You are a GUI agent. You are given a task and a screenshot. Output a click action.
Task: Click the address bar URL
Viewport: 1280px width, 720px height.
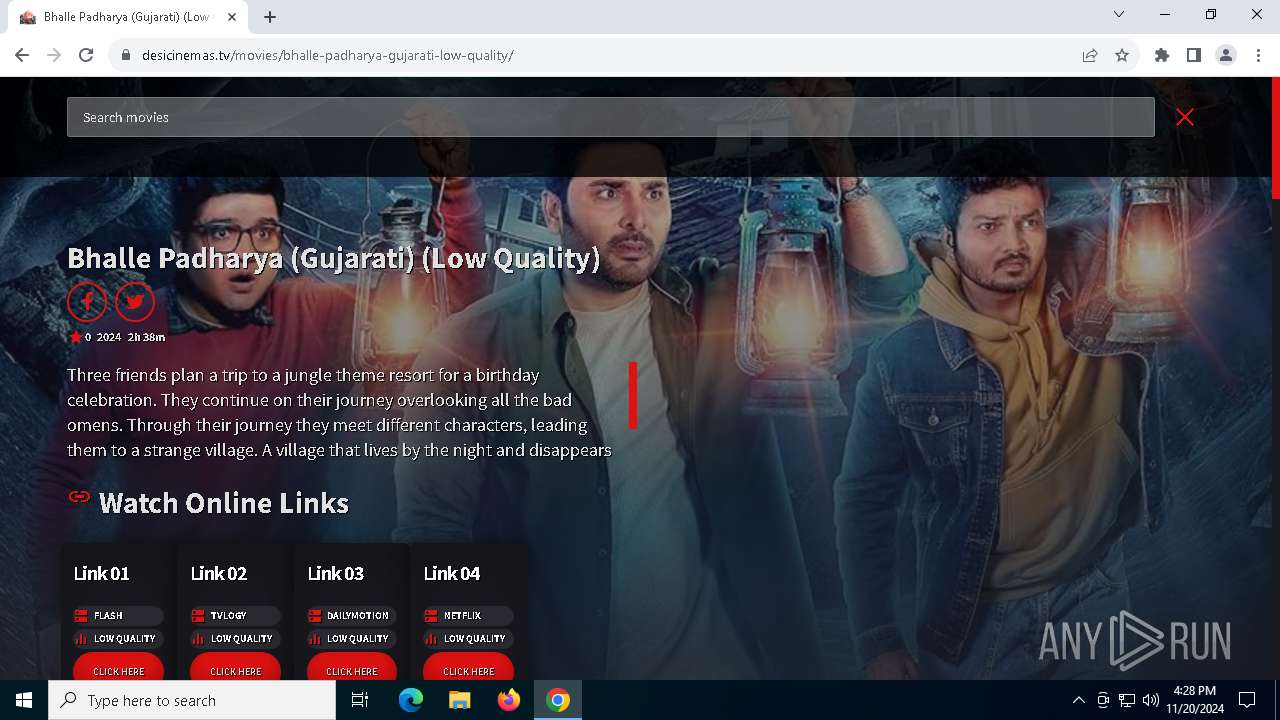point(328,55)
